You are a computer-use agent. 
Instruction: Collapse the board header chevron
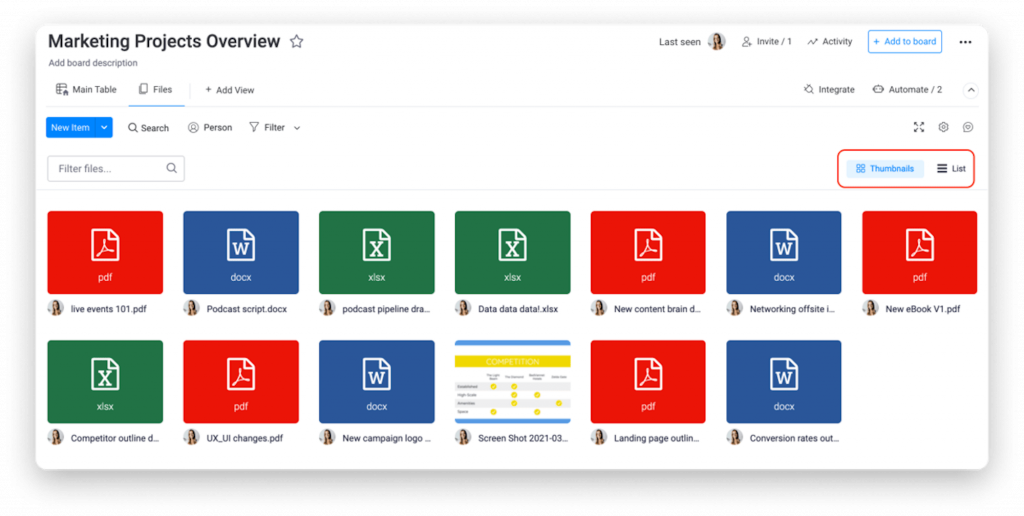click(x=970, y=89)
